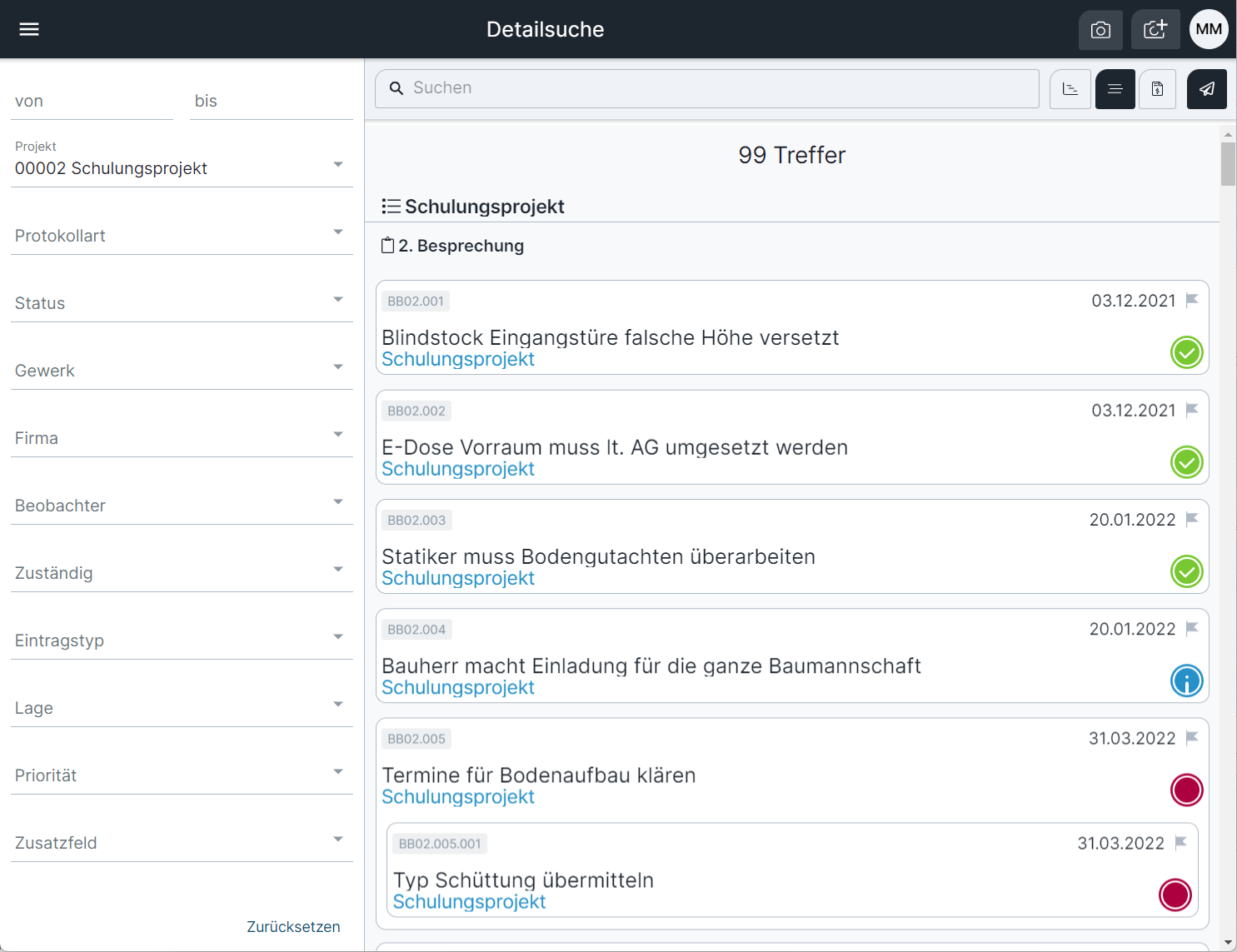This screenshot has width=1237, height=952.
Task: Click the add-photo camera icon
Action: (1155, 30)
